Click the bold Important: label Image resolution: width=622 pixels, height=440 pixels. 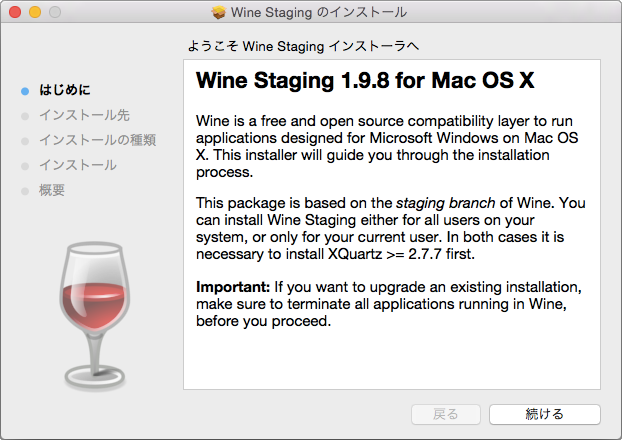click(233, 287)
